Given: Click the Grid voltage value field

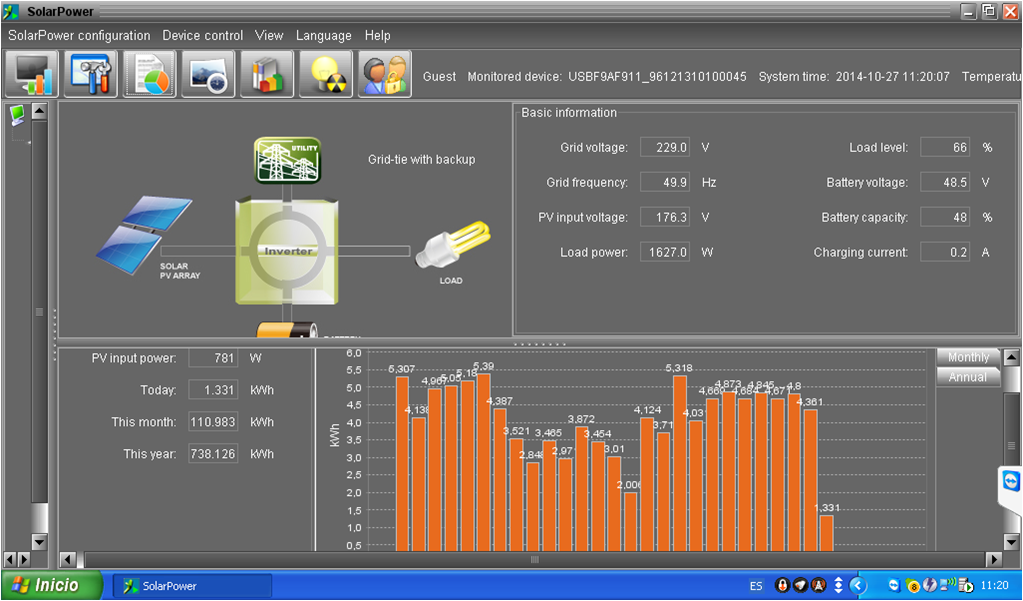Looking at the screenshot, I should pos(665,147).
